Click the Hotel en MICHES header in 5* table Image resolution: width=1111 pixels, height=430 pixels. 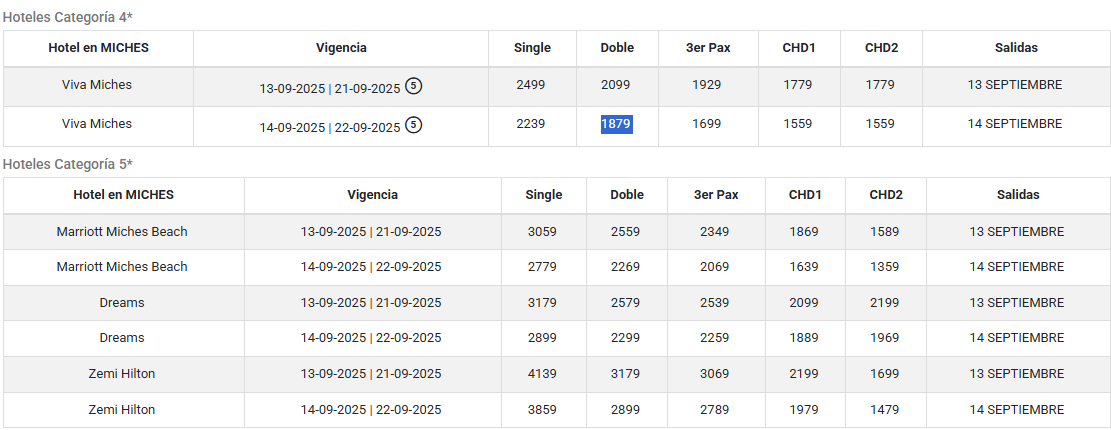(x=123, y=195)
